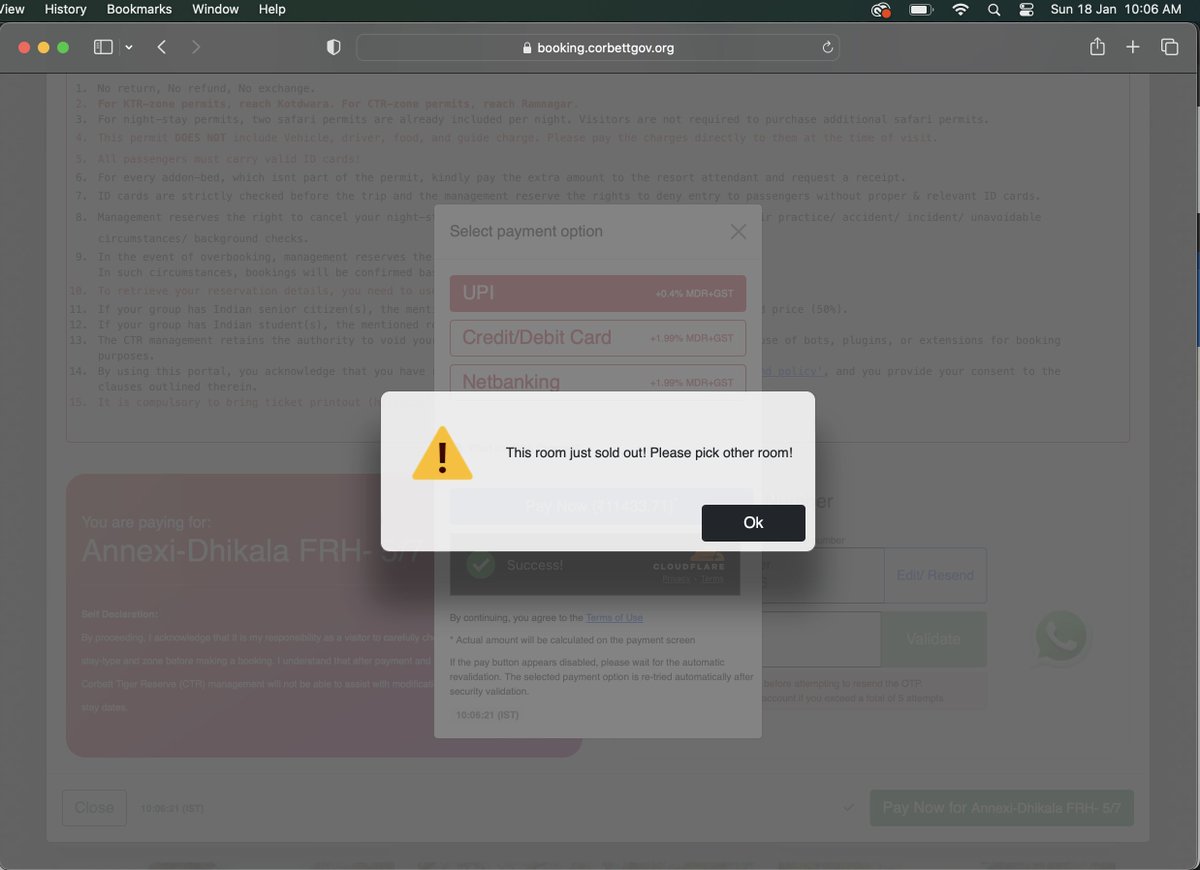1200x870 pixels.
Task: Show the tab overview
Action: pyautogui.click(x=1169, y=47)
